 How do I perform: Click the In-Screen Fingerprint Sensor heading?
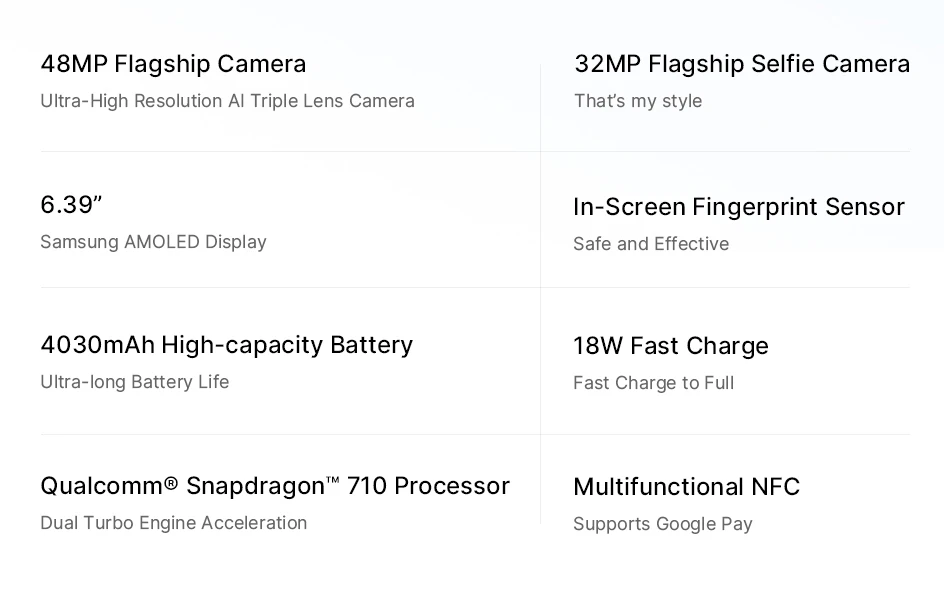coord(738,207)
